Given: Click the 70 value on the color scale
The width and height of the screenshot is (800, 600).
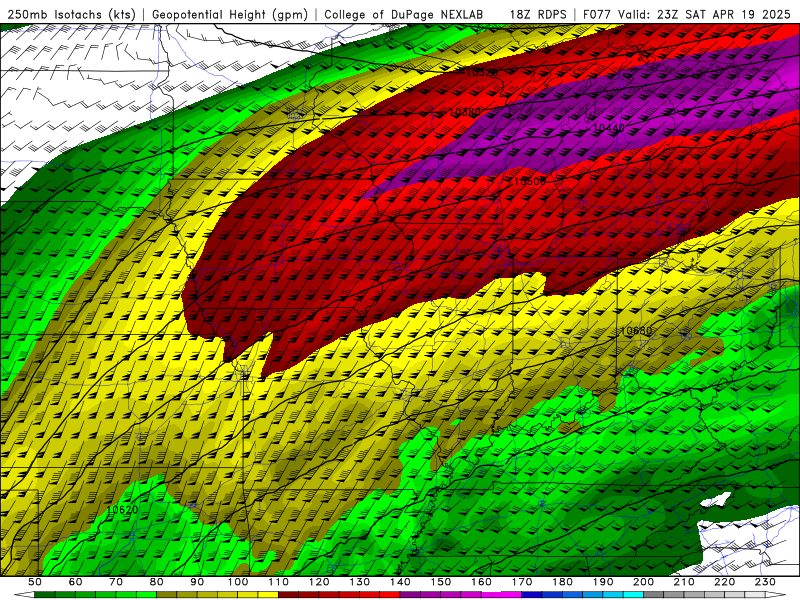Looking at the screenshot, I should tap(116, 582).
